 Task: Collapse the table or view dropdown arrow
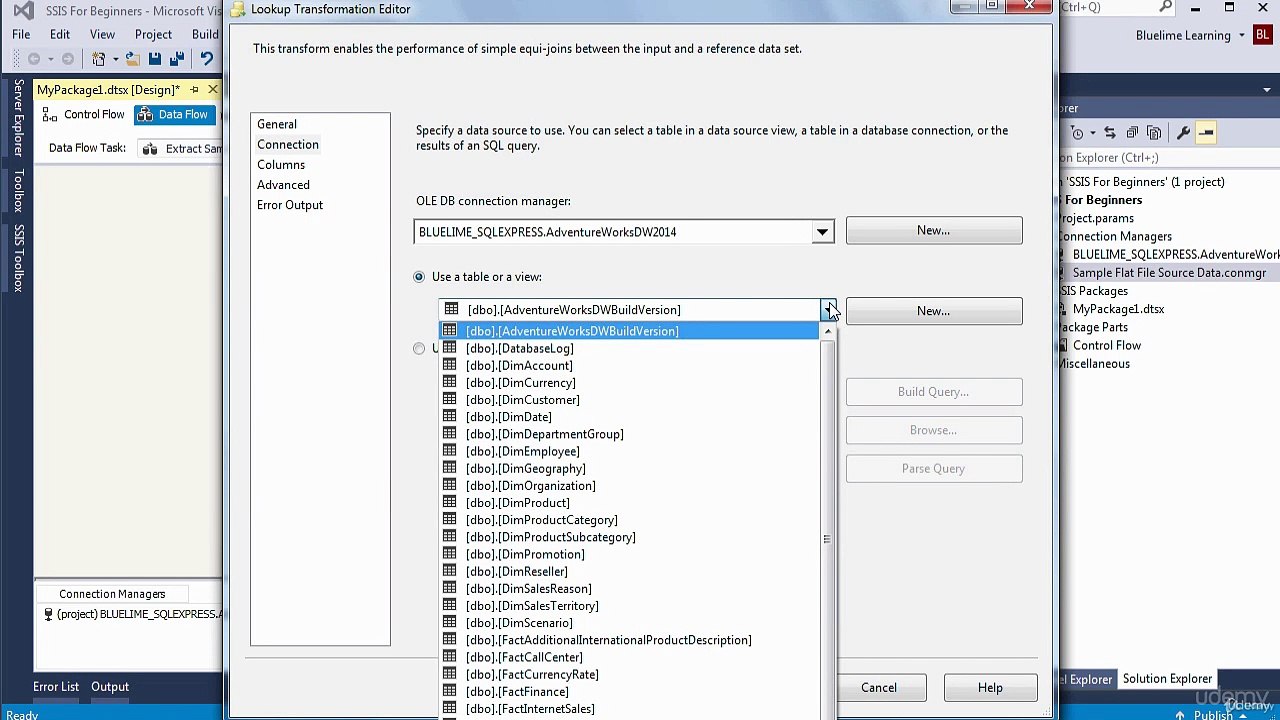tap(828, 310)
